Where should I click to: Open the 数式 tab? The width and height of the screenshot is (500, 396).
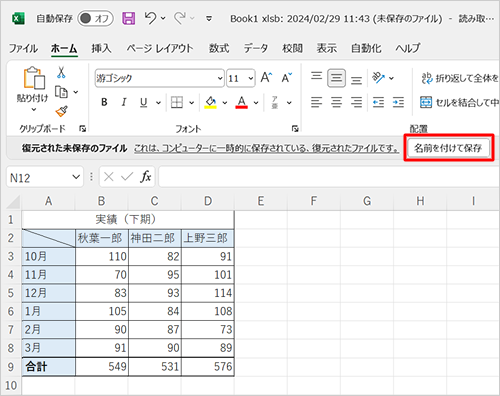point(219,48)
